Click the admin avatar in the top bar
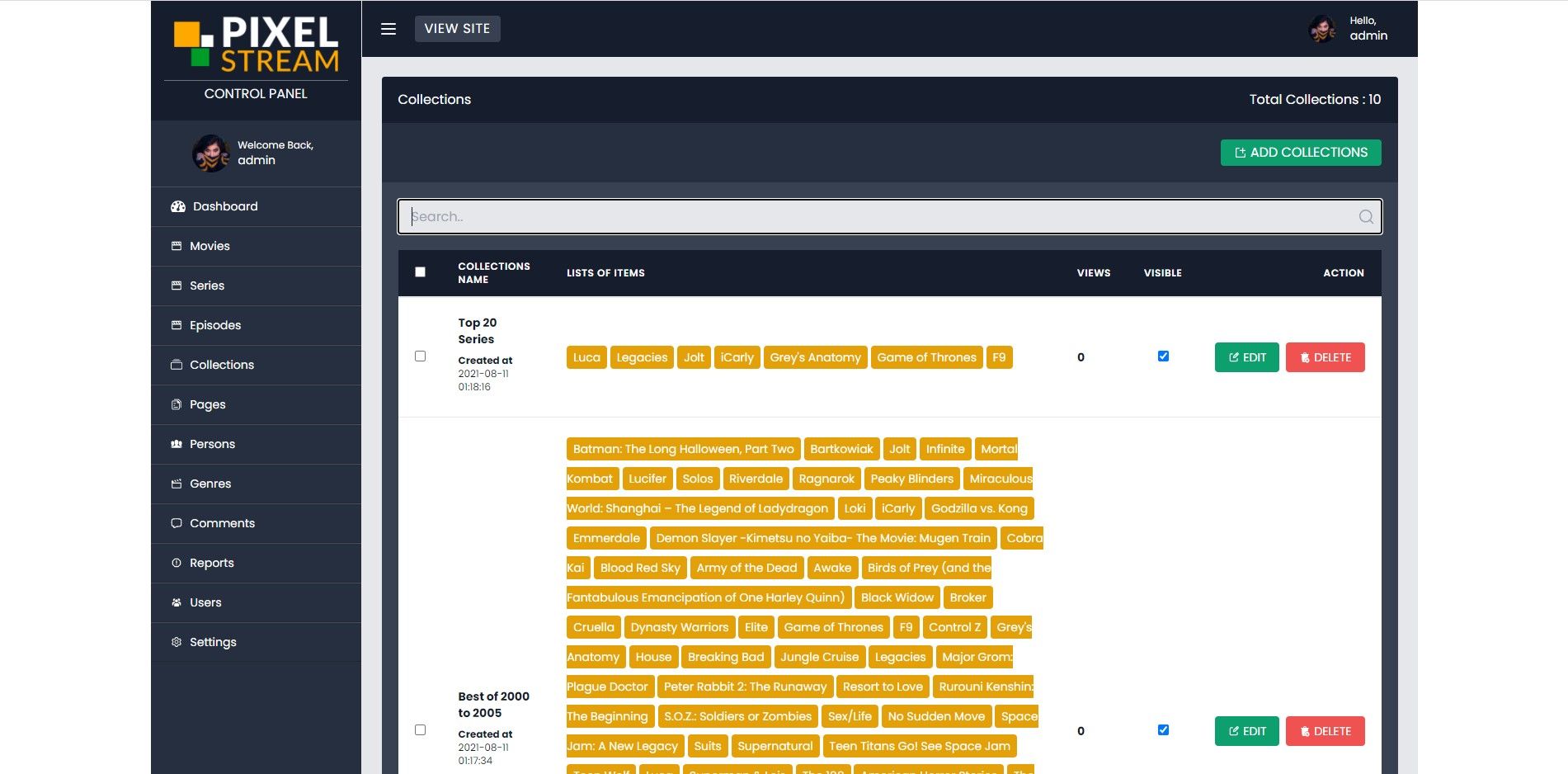This screenshot has height=774, width=1568. 1322,29
